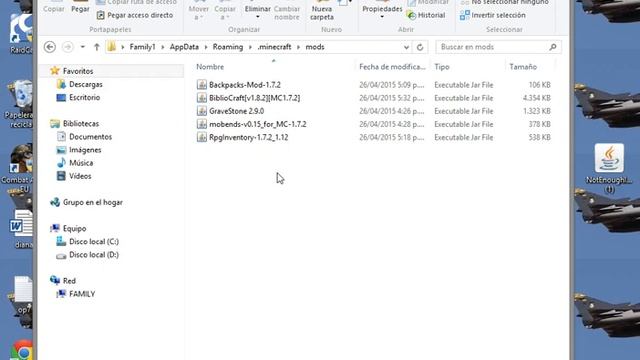Open 'Grupo en el hogar' in sidebar
This screenshot has height=360, width=640.
92,202
